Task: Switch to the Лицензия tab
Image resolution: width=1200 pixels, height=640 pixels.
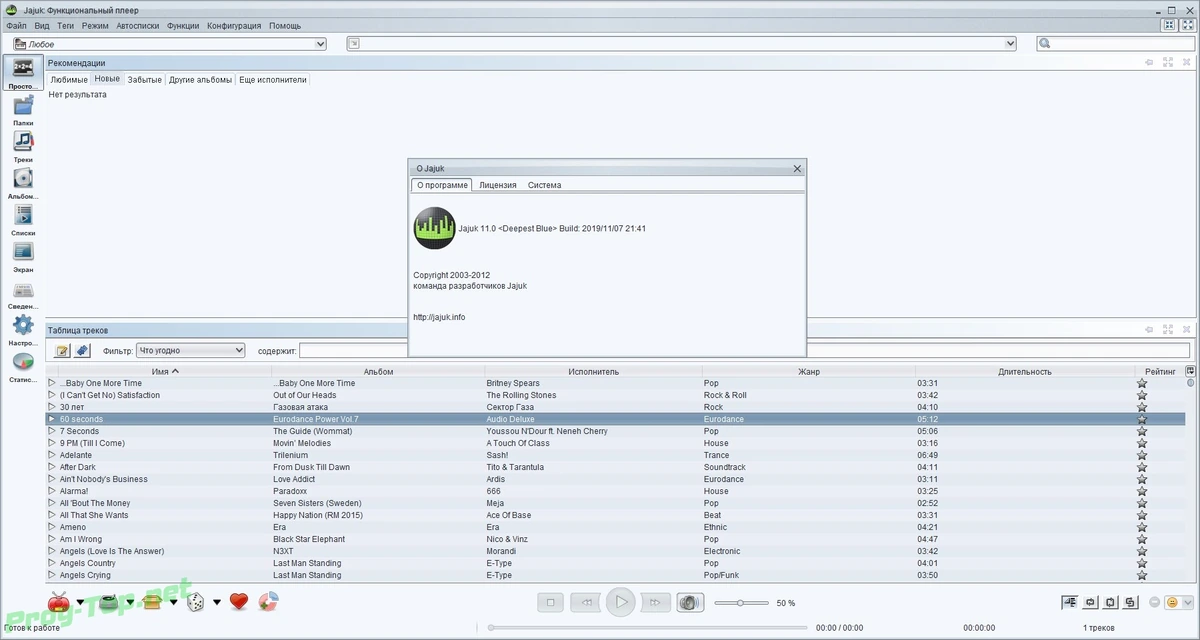Action: pos(498,185)
